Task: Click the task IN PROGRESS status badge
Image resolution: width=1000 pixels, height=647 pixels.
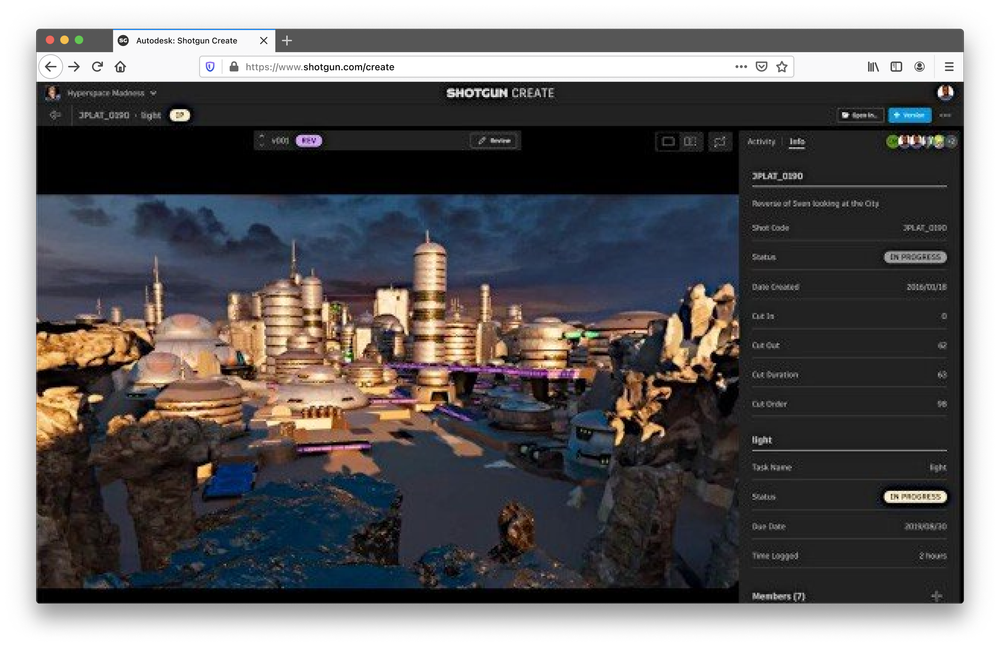Action: (915, 496)
